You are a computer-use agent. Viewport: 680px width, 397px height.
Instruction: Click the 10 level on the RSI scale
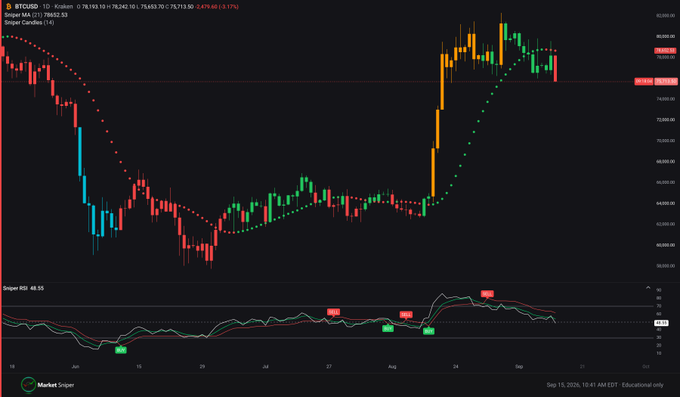click(x=659, y=353)
